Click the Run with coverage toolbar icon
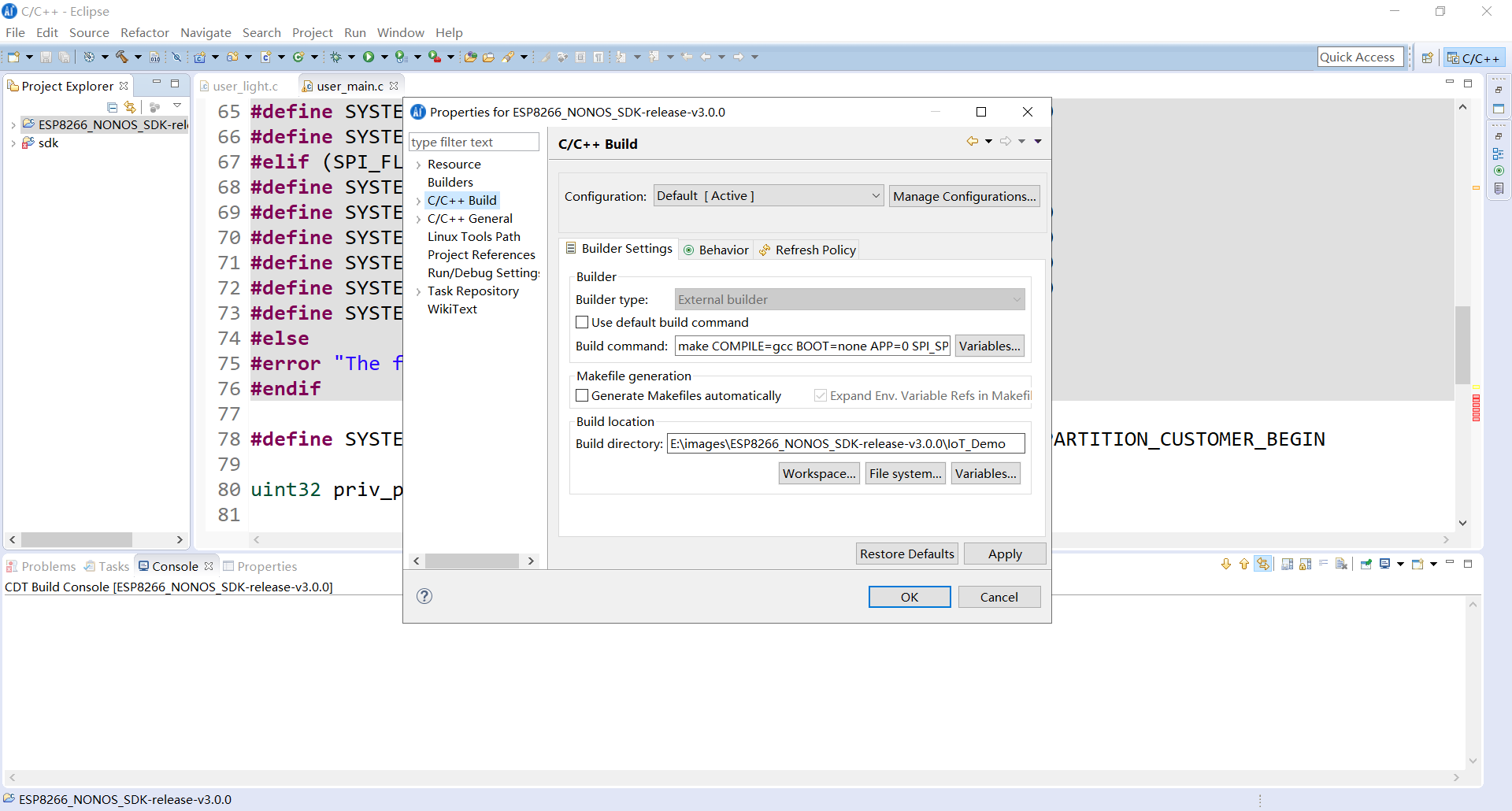 click(401, 57)
